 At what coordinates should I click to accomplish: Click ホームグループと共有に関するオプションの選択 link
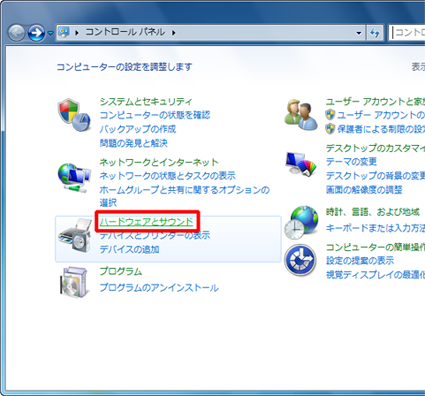coord(185,196)
